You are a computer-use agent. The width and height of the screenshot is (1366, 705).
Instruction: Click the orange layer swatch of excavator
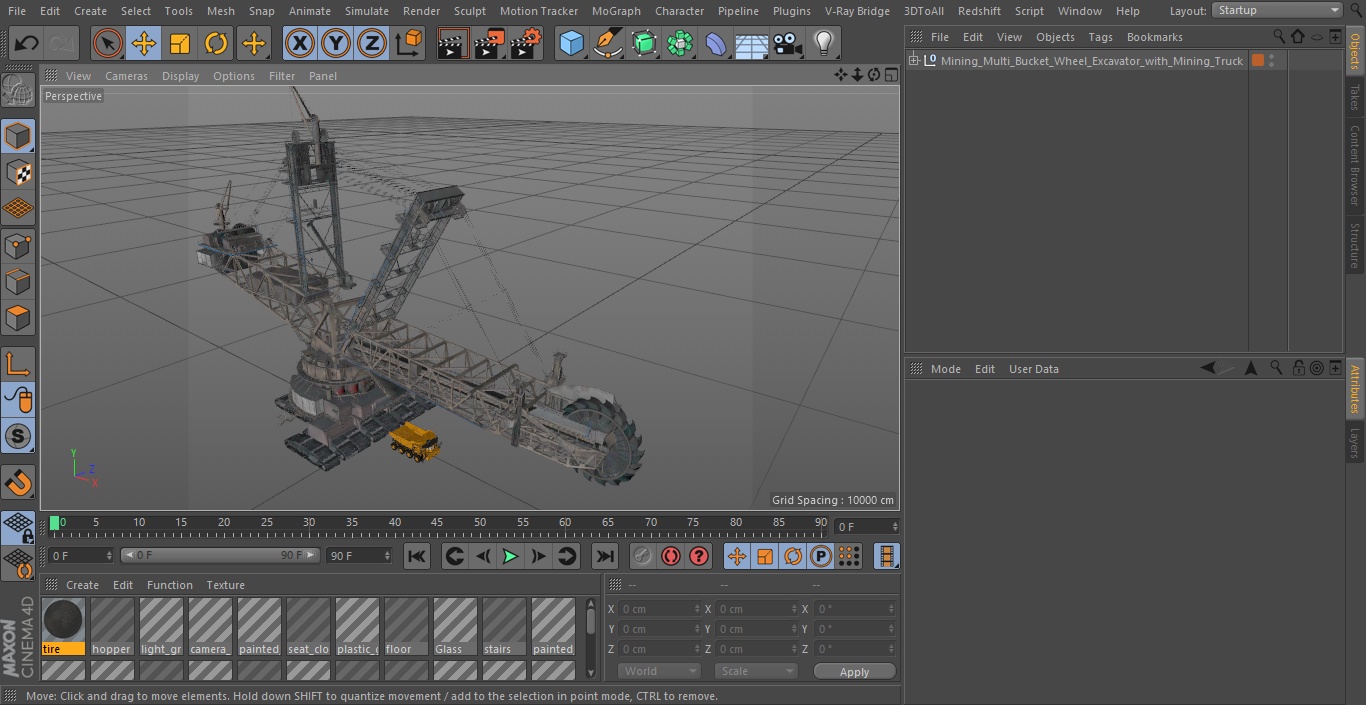(1258, 61)
